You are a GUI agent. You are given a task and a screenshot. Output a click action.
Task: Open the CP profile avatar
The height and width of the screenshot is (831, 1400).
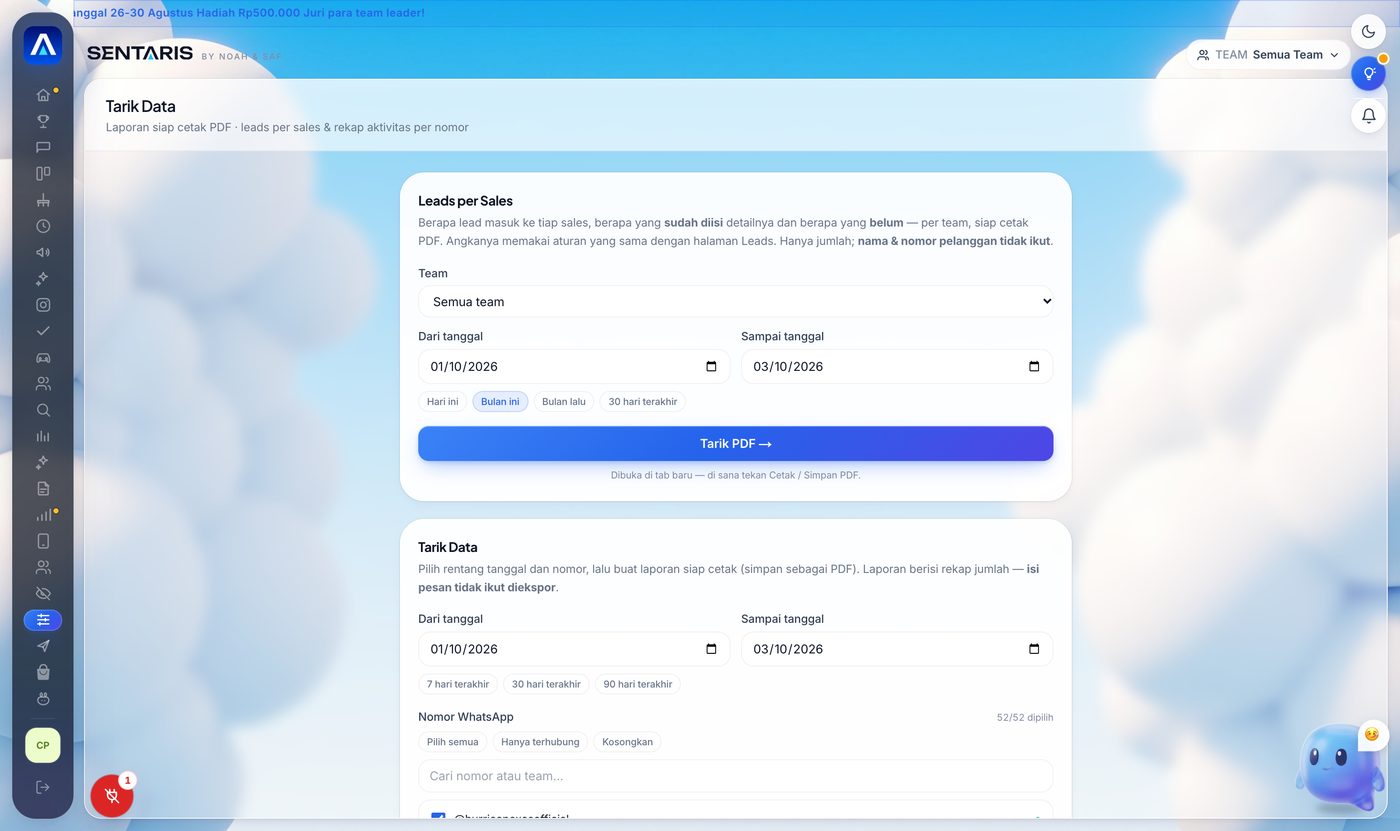pyautogui.click(x=43, y=745)
